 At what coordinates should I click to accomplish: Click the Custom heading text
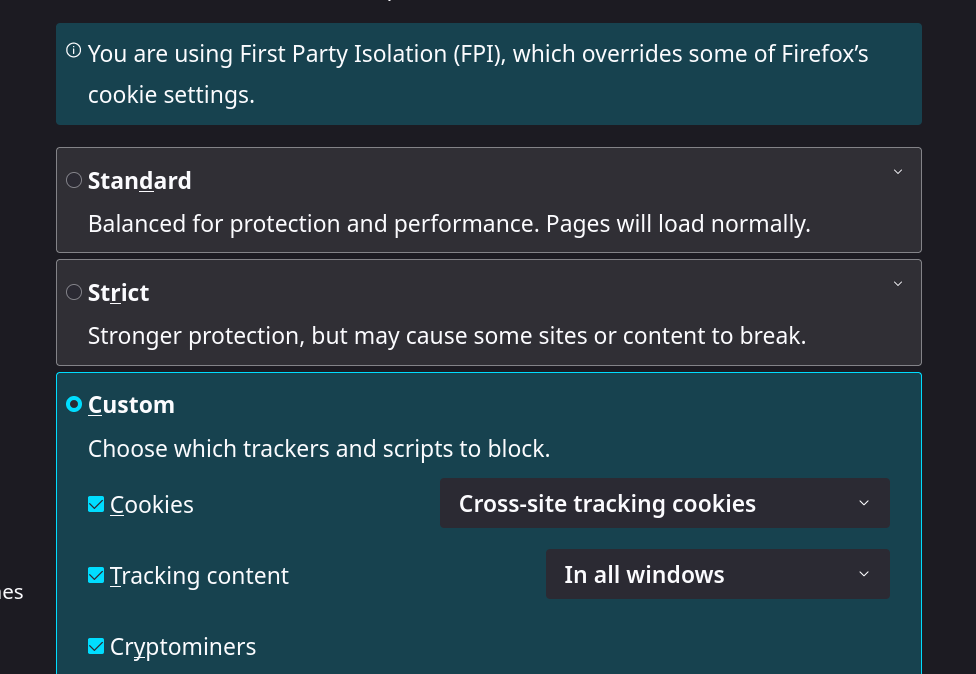(131, 404)
